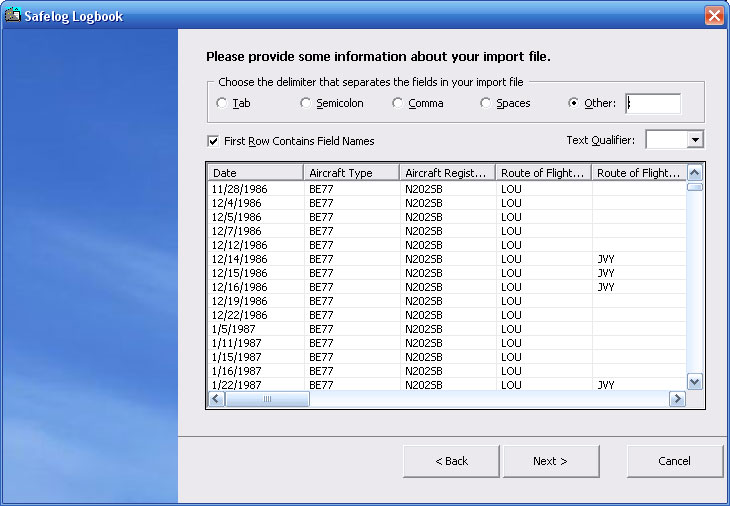This screenshot has height=506, width=730.
Task: Click the horizontal scroll left arrow
Action: click(216, 399)
